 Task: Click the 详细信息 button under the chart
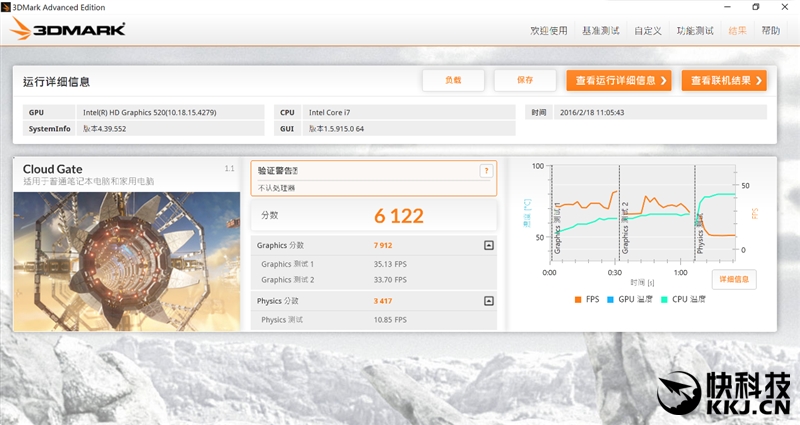coord(734,279)
